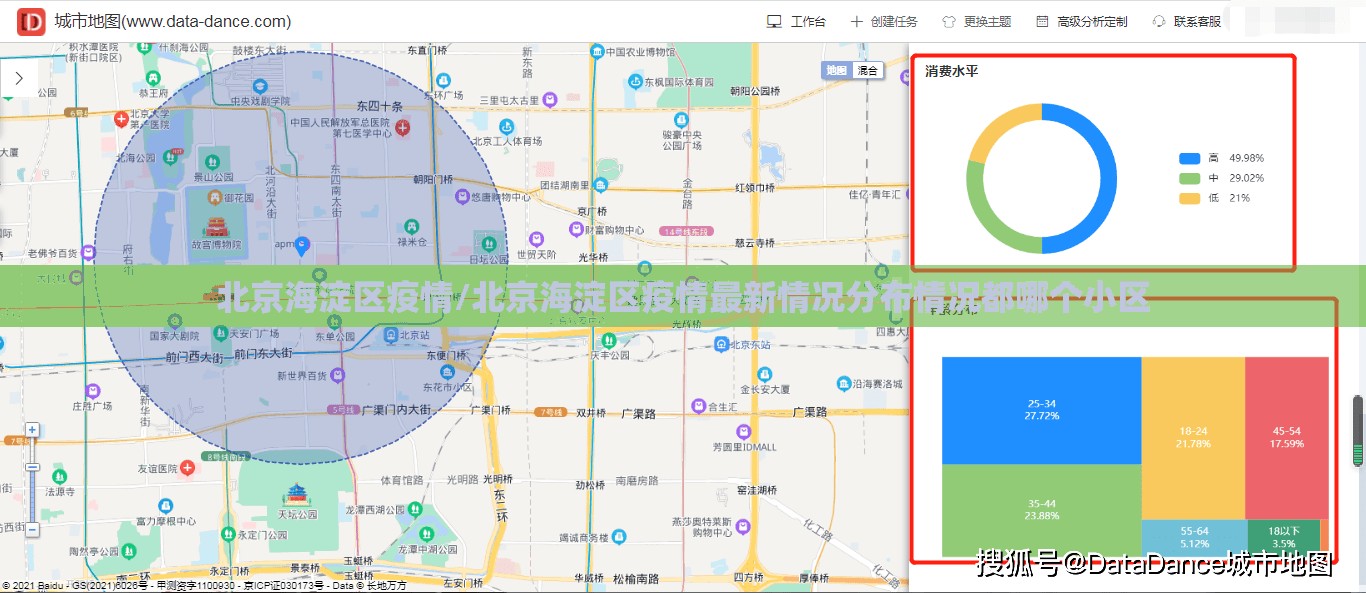The image size is (1366, 593).
Task: Select the 故宫博物院 palace icon
Action: pyautogui.click(x=216, y=227)
